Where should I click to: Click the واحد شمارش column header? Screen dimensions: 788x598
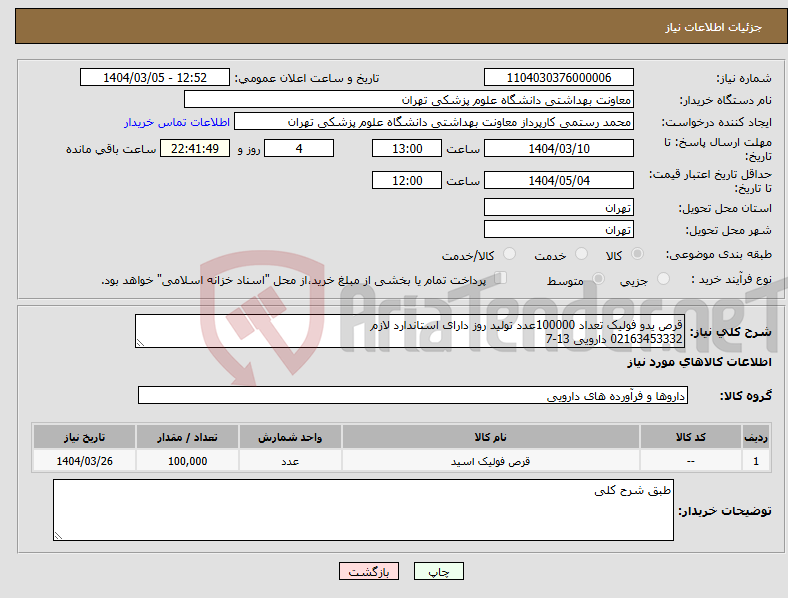pos(290,437)
